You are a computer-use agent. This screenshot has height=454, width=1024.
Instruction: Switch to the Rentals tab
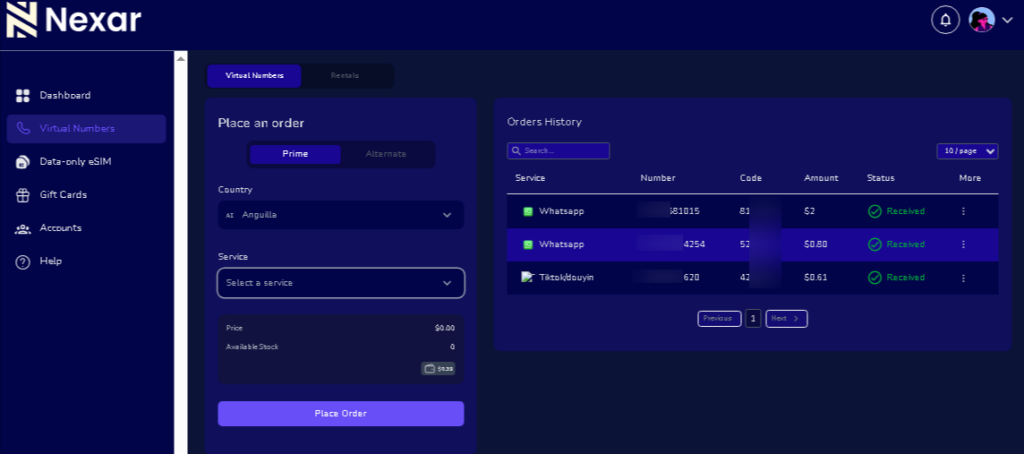tap(345, 76)
